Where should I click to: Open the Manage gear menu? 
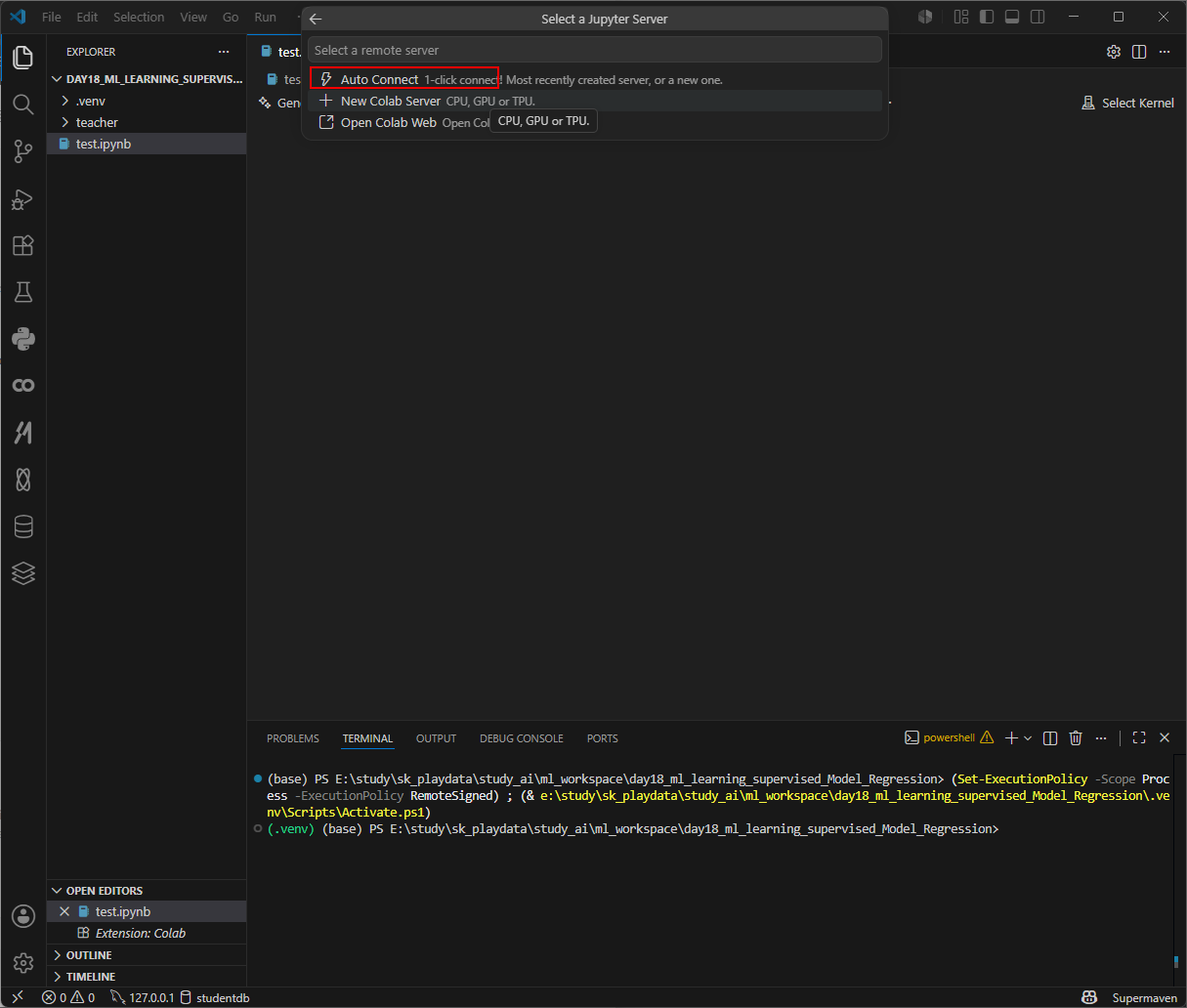tap(23, 962)
